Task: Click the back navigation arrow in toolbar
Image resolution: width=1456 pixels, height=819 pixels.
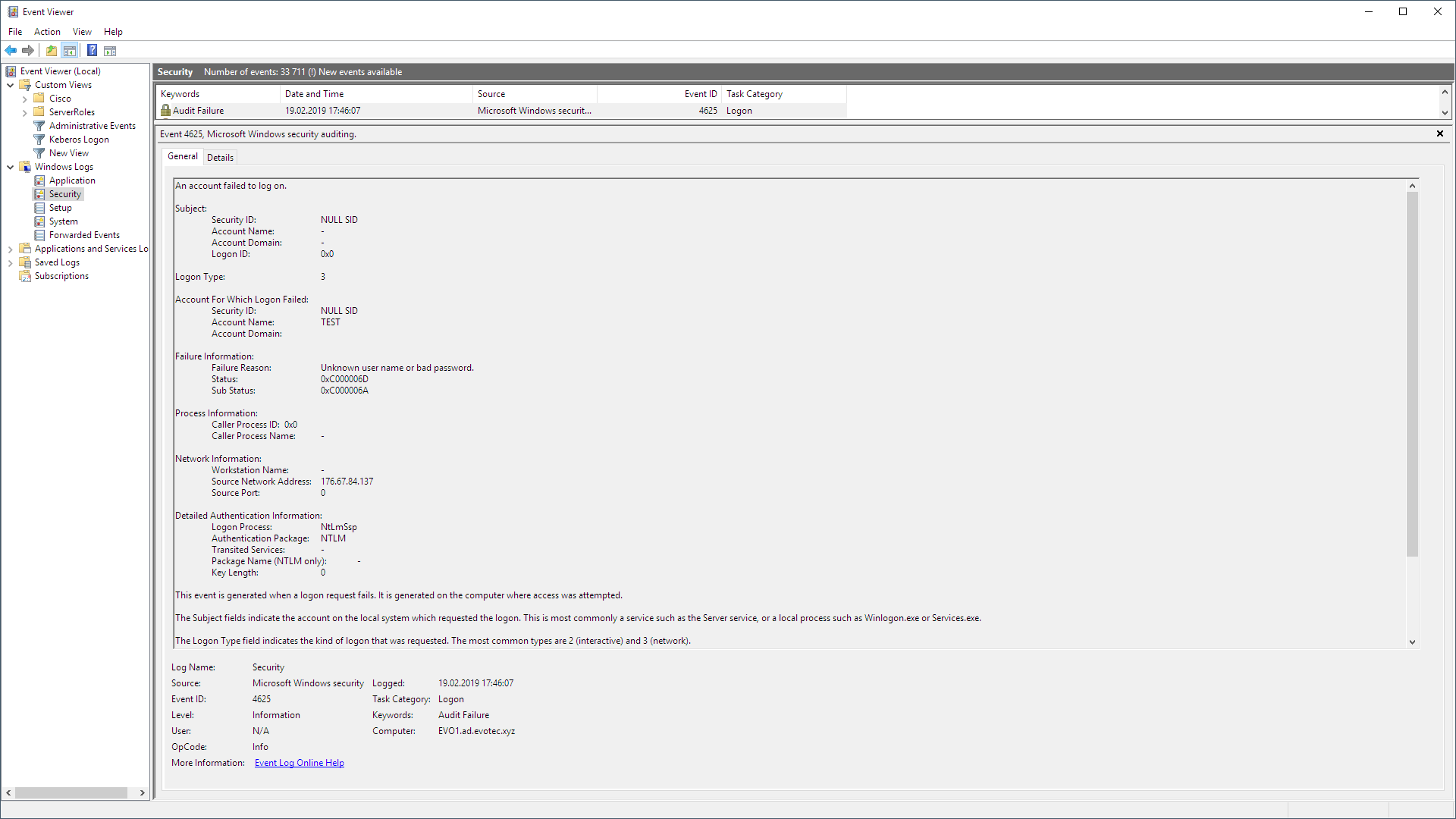Action: tap(10, 50)
